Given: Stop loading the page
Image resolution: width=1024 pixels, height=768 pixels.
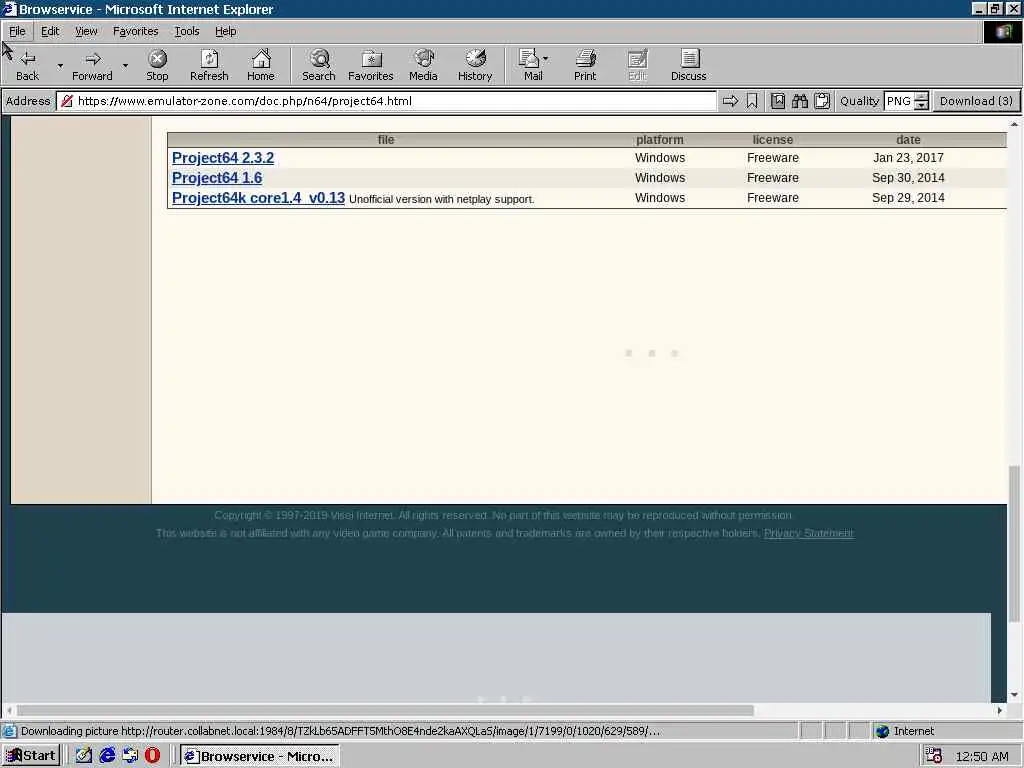Looking at the screenshot, I should point(157,65).
